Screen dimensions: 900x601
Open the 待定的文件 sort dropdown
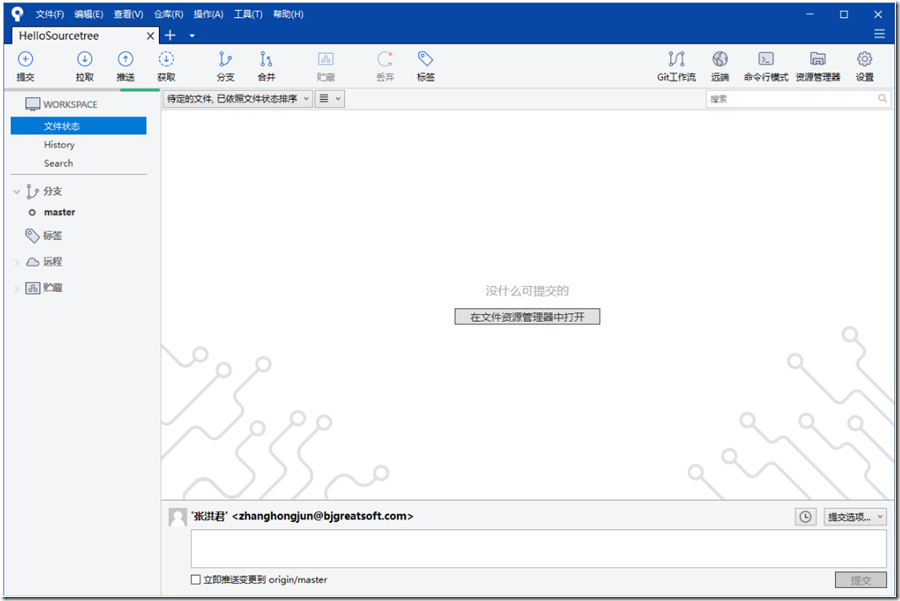click(238, 99)
